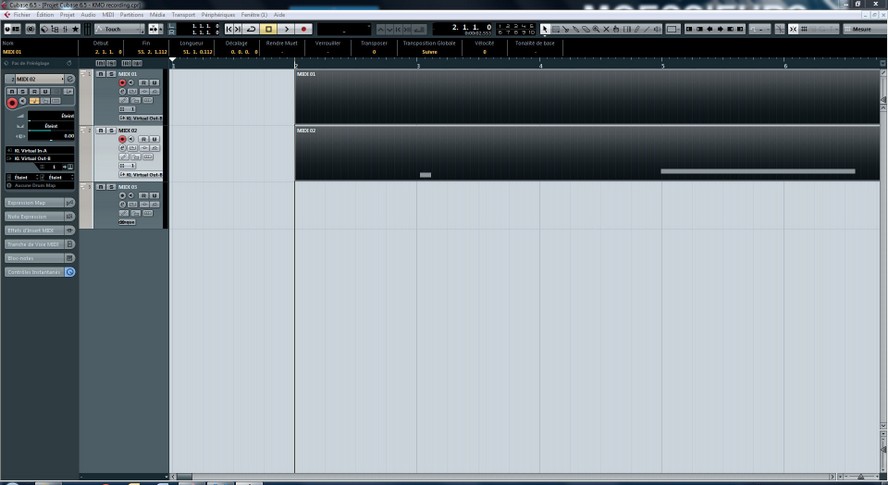Start playback with the Play button
The width and height of the screenshot is (888, 485).
click(287, 29)
